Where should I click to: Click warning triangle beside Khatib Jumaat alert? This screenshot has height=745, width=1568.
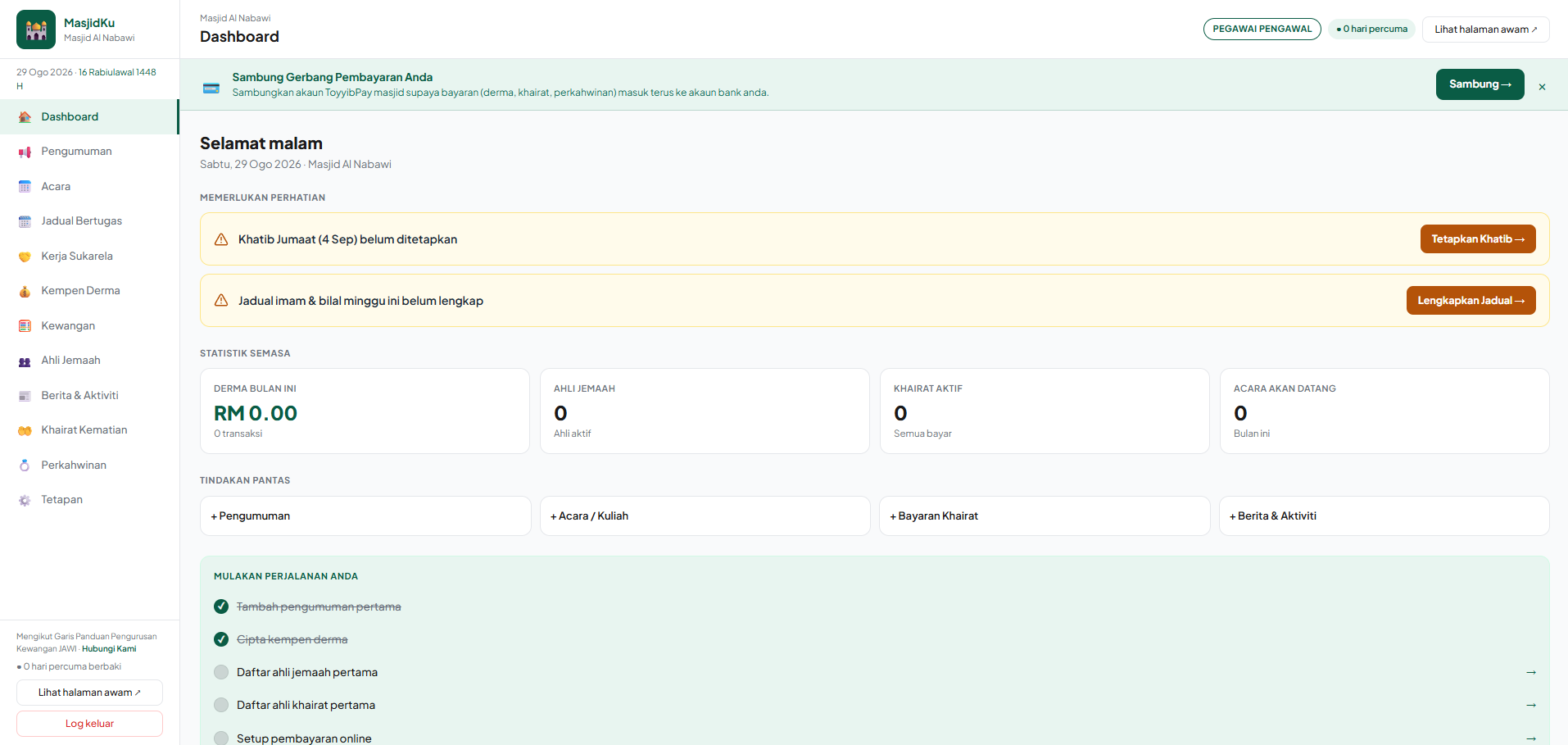tap(221, 239)
